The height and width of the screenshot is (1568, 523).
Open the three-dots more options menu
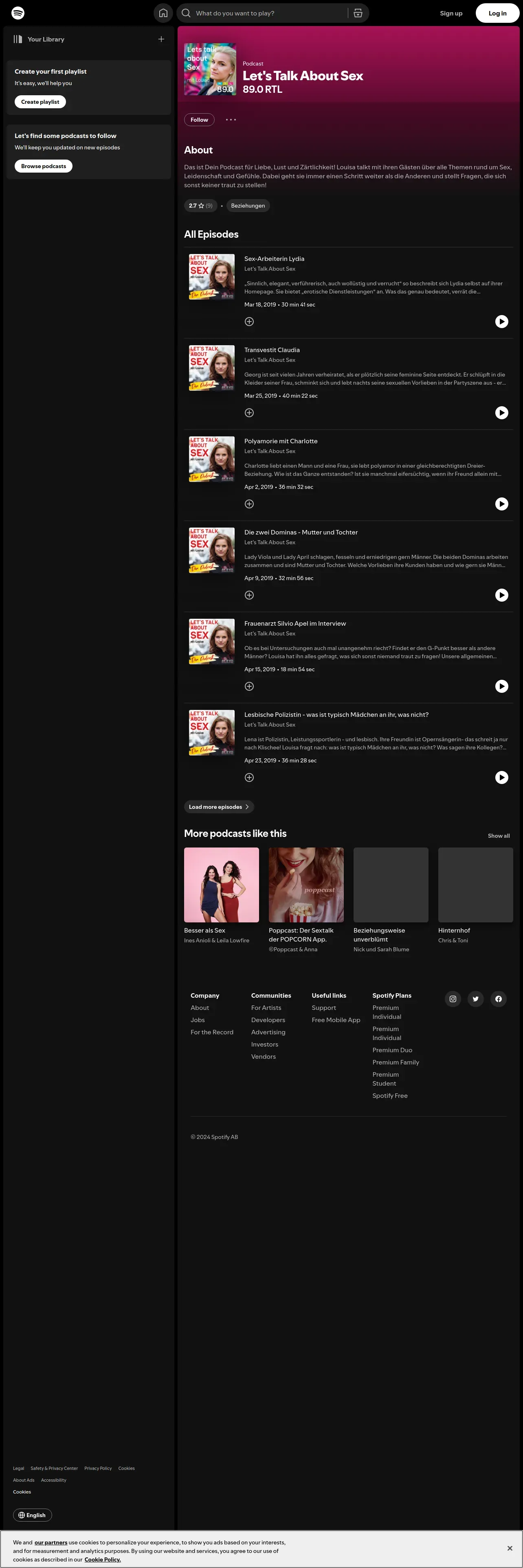(231, 119)
